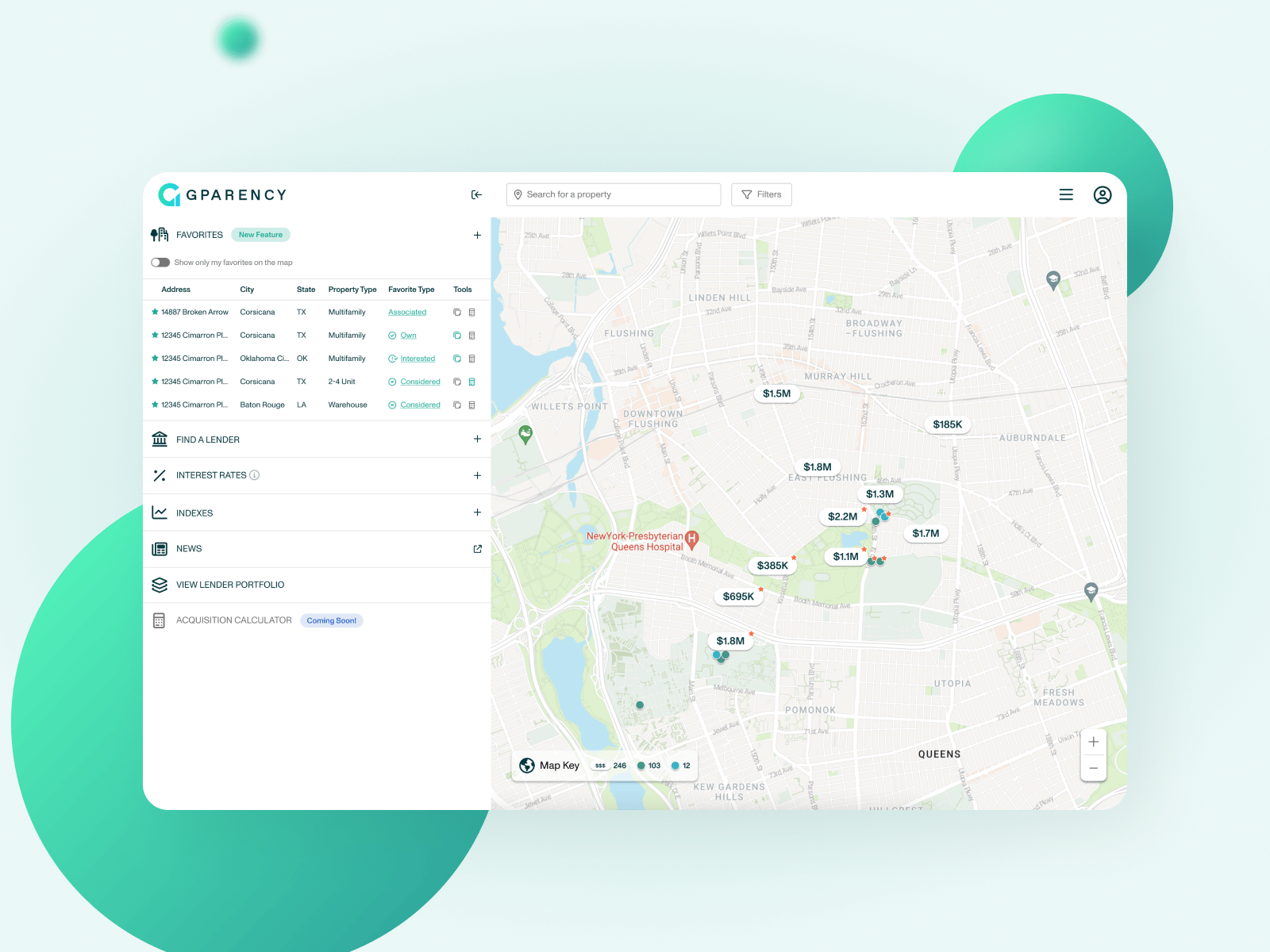
Task: Collapse the Favorites section
Action: (477, 236)
